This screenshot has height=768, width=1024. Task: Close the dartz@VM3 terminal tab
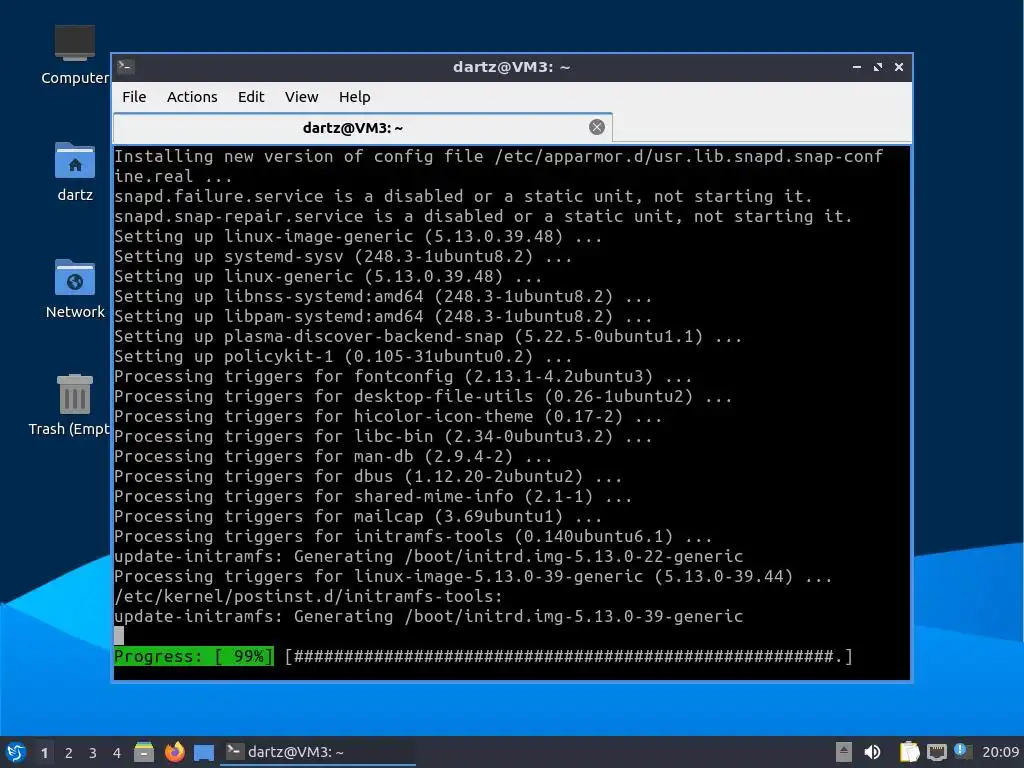tap(596, 127)
